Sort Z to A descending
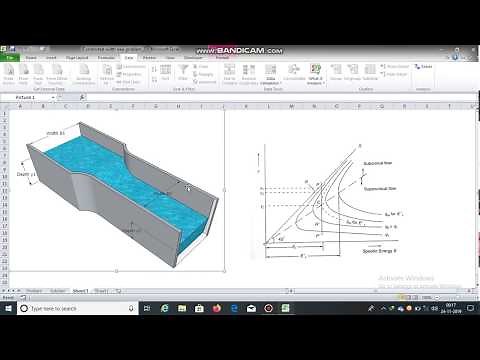 point(154,80)
